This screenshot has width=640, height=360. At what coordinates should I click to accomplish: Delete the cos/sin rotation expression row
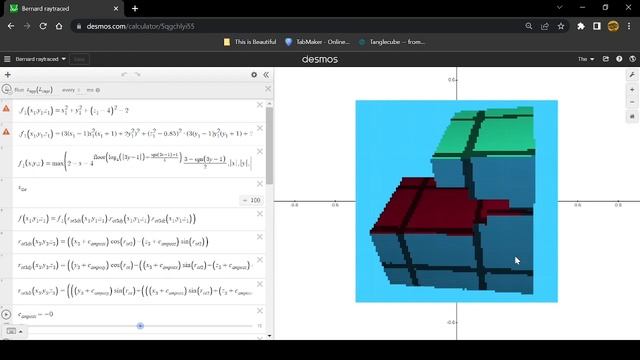click(260, 237)
